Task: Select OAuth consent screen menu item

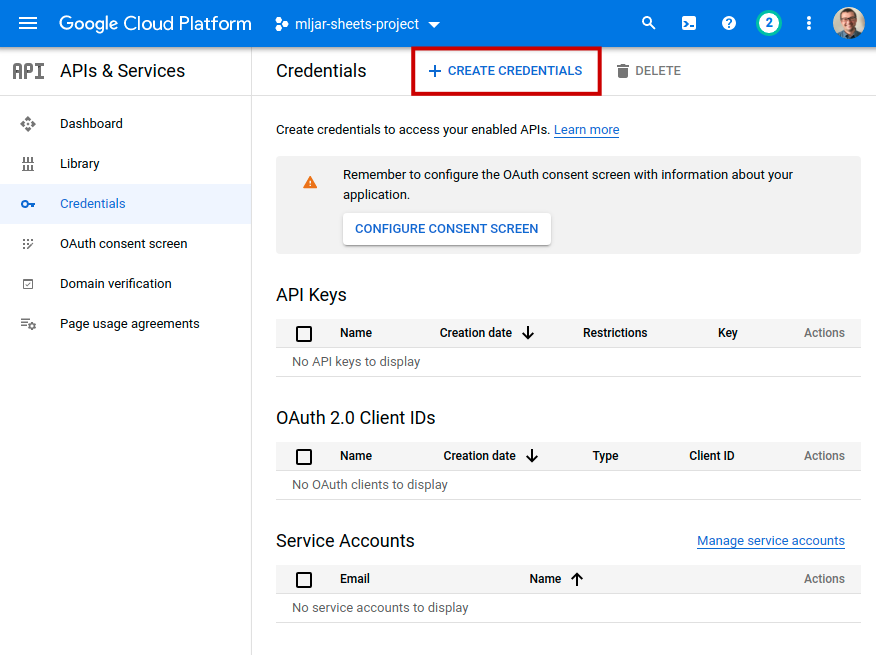Action: pos(123,244)
